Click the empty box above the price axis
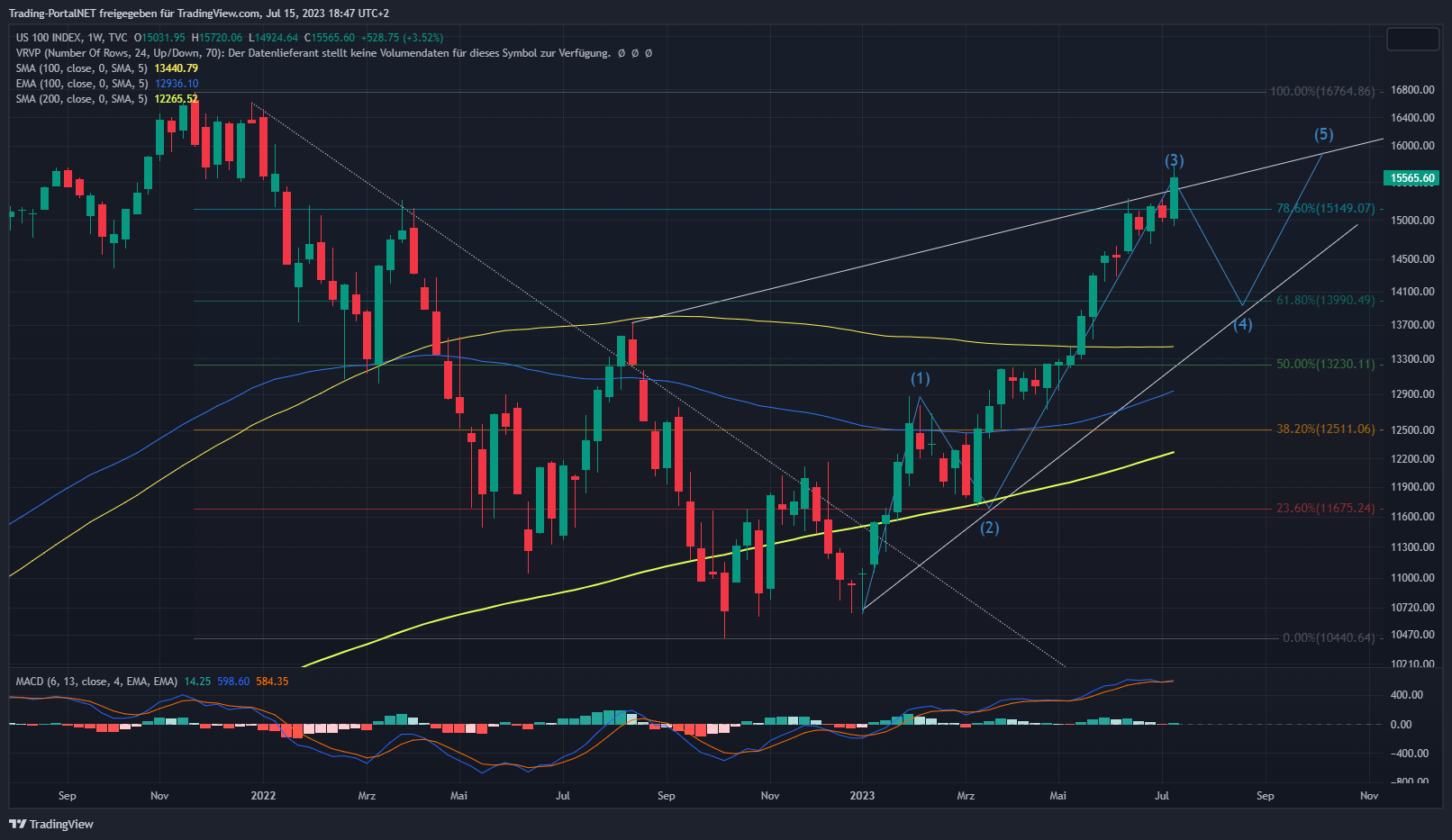 pos(1412,40)
